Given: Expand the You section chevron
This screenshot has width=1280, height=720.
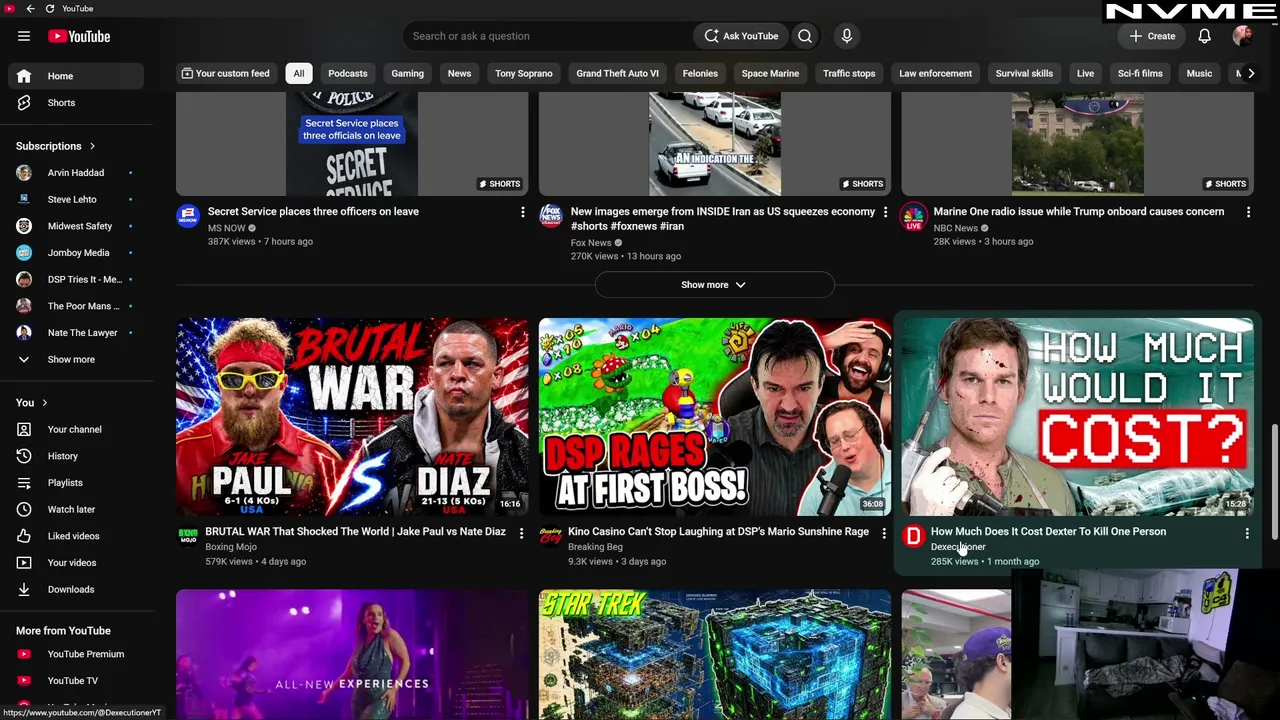Looking at the screenshot, I should click(44, 403).
